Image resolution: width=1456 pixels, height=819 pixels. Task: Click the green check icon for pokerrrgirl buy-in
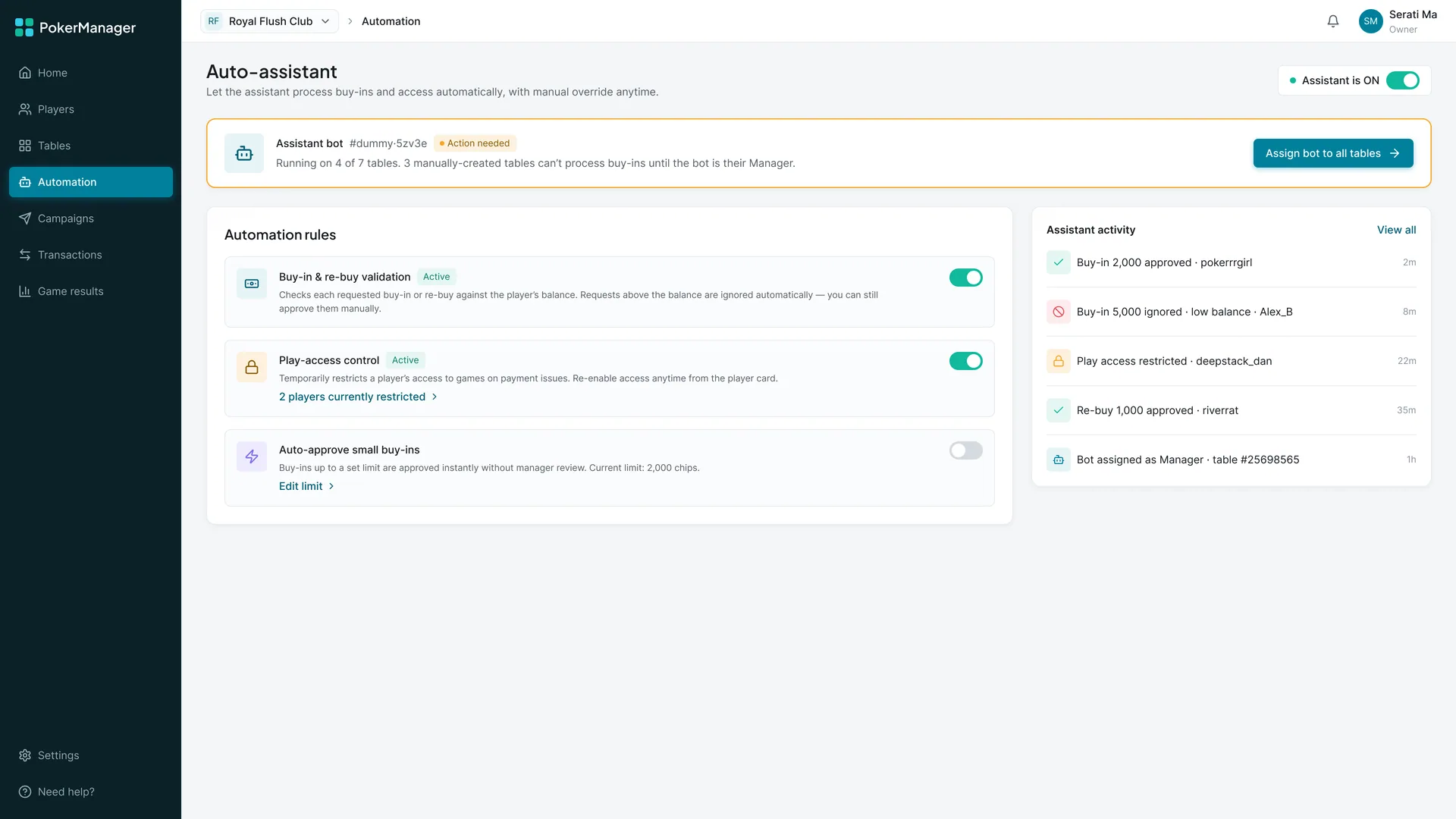(1059, 262)
